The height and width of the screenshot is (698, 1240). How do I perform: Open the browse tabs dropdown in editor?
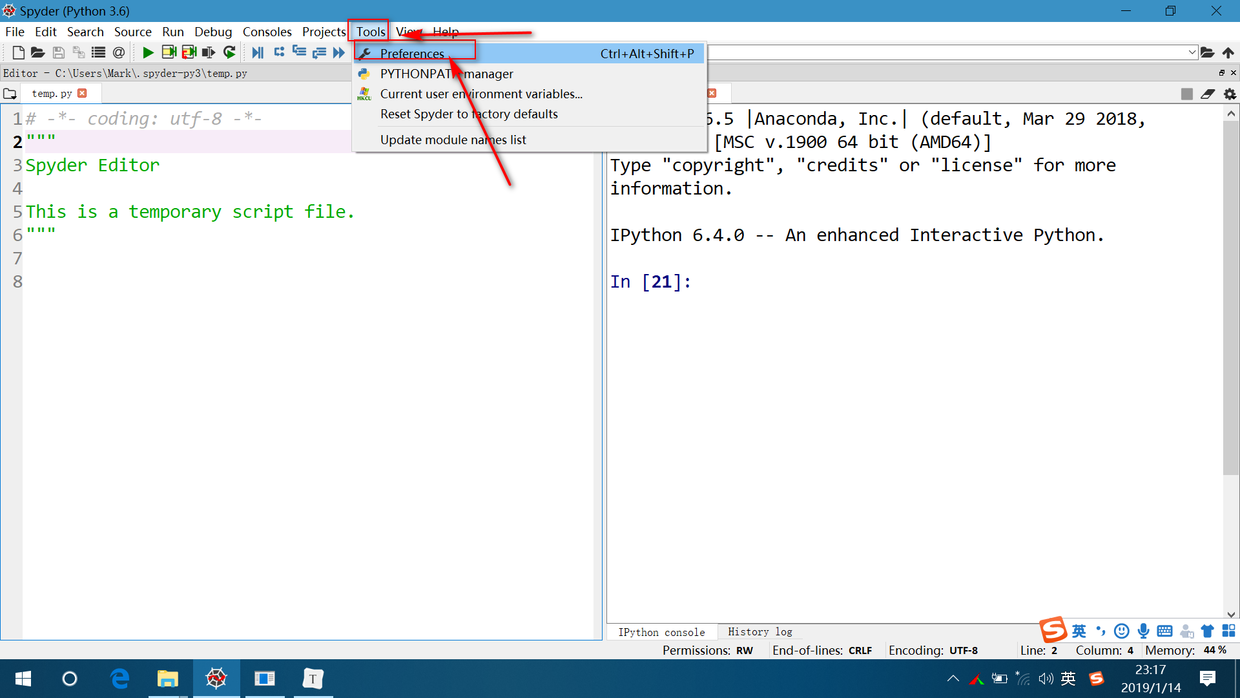(10, 94)
